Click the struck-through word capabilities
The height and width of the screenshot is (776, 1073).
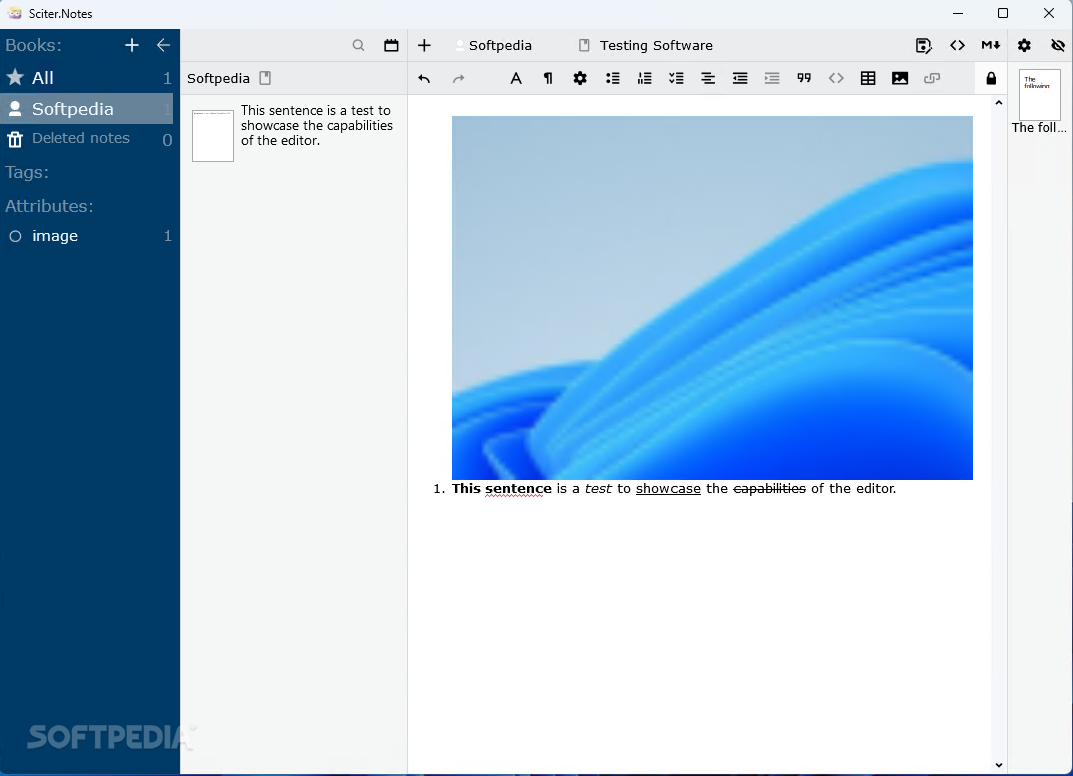point(769,489)
